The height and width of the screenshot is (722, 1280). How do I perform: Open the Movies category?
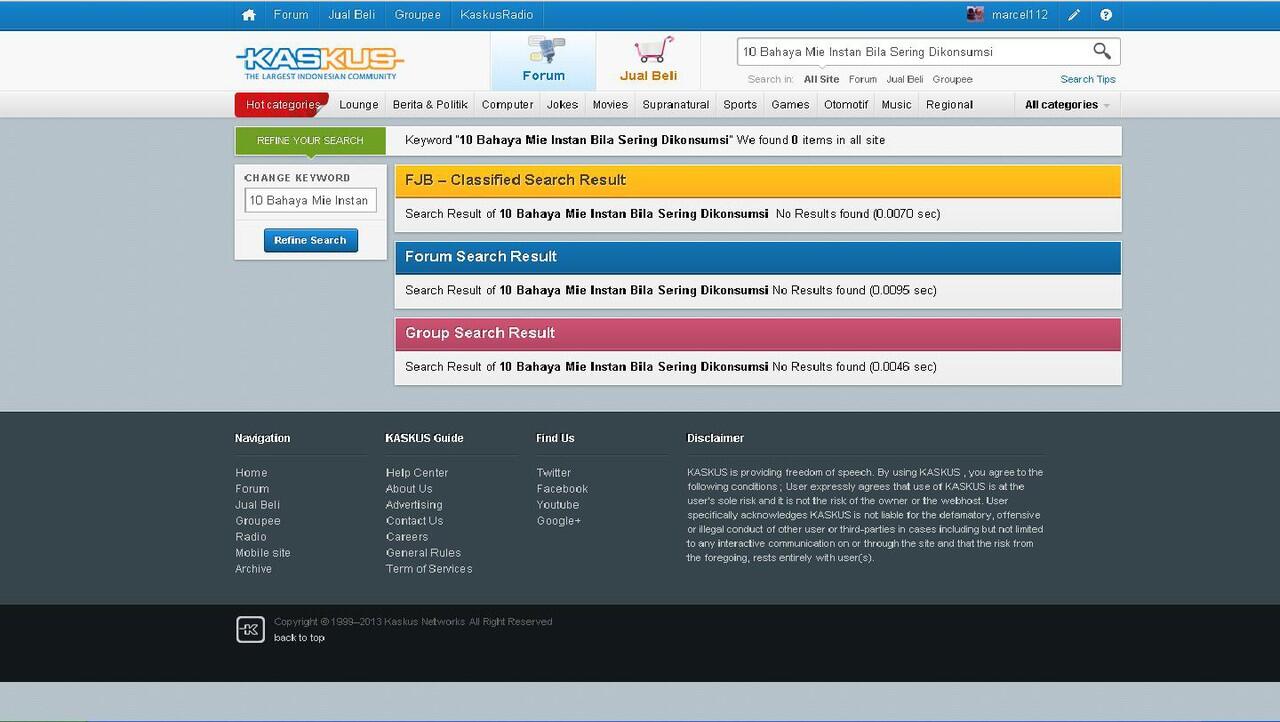pyautogui.click(x=610, y=105)
